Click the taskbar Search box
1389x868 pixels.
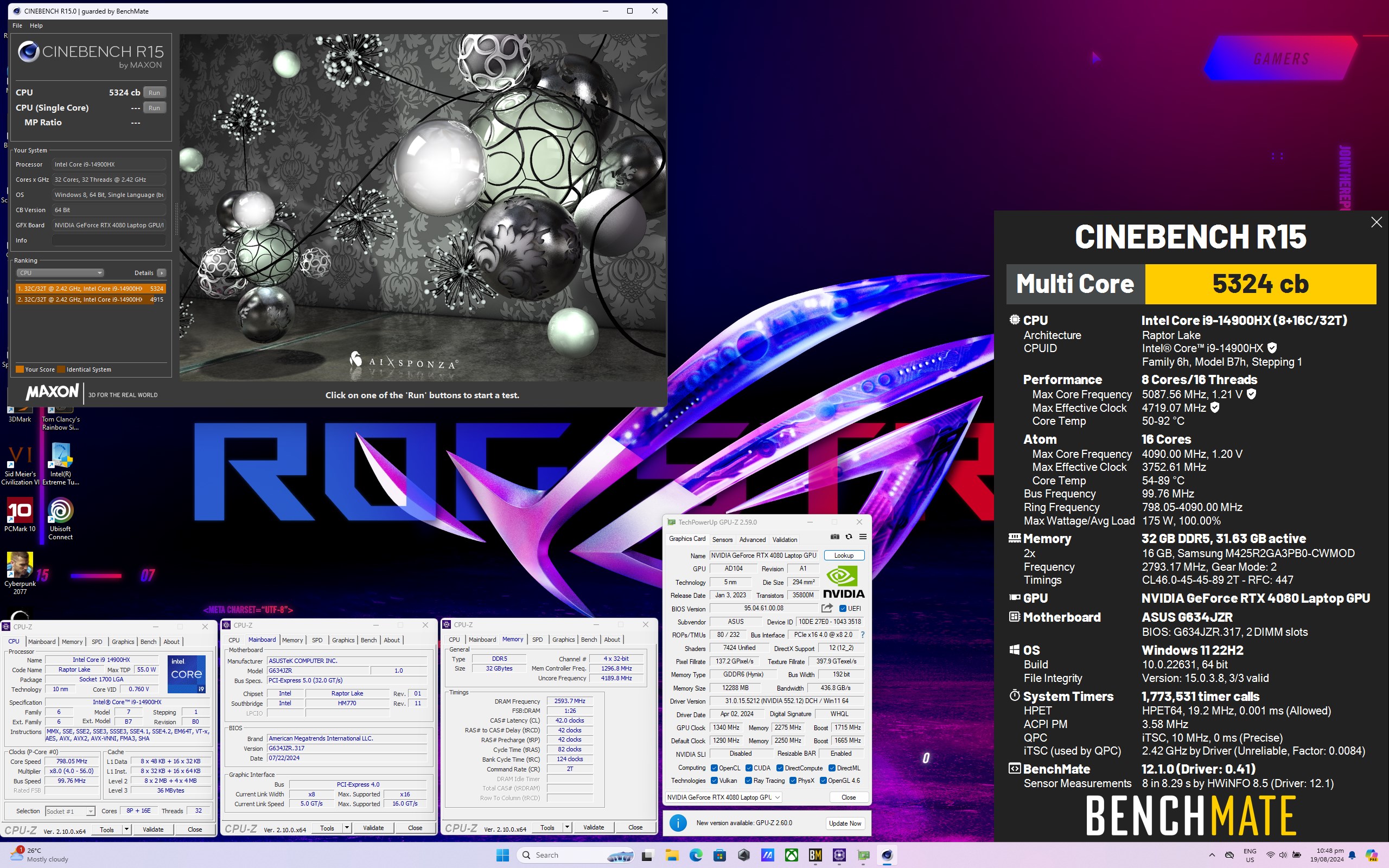(x=575, y=855)
